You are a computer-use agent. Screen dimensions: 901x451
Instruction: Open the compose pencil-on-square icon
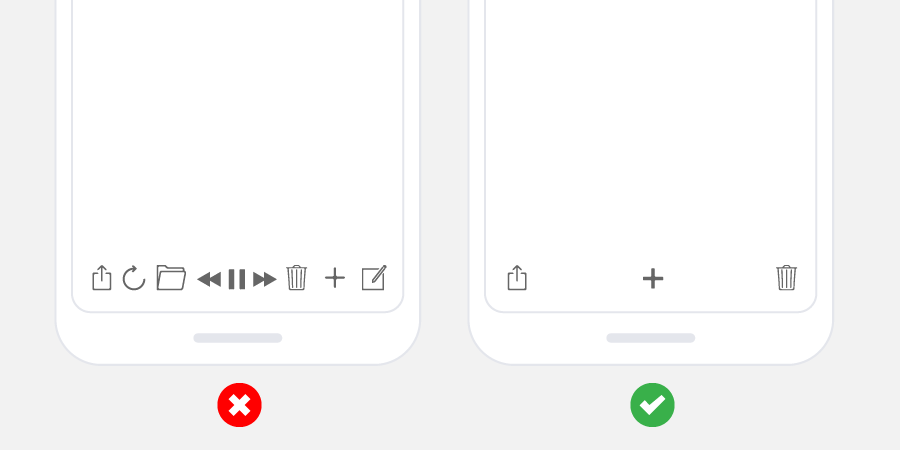coord(374,278)
